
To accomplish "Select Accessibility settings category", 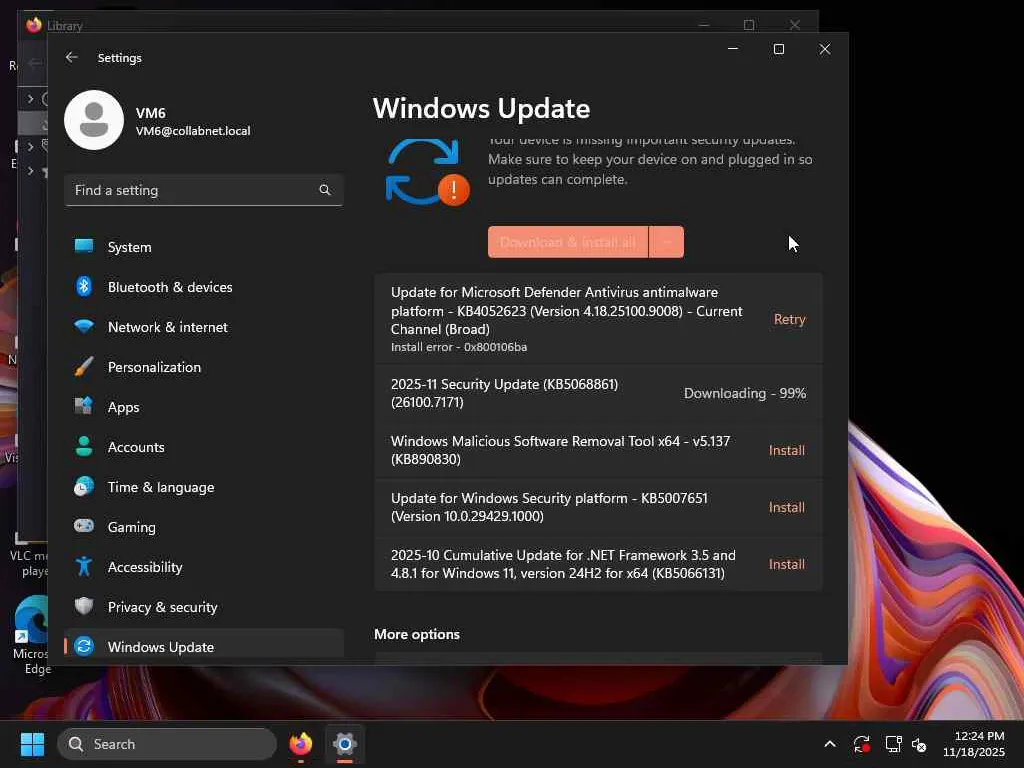I will pyautogui.click(x=204, y=567).
